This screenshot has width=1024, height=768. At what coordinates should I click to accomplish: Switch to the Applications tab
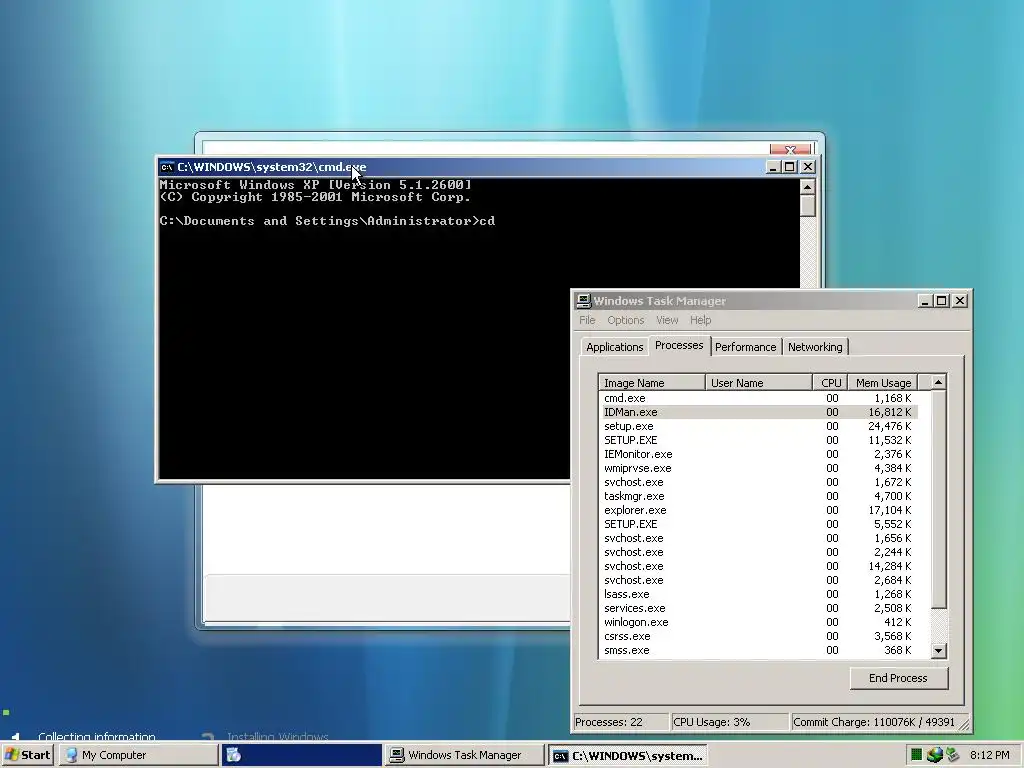coord(614,347)
